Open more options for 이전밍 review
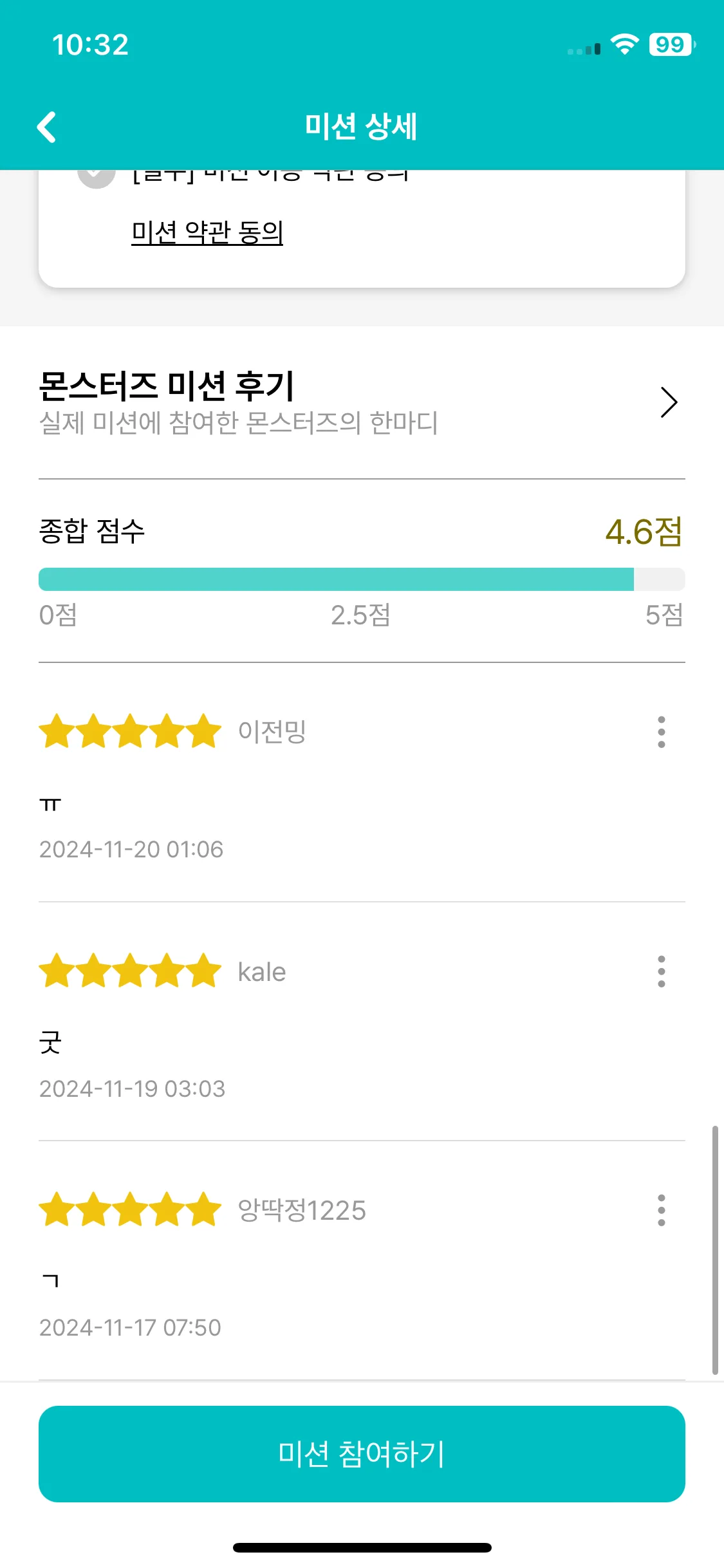This screenshot has height=1568, width=724. (x=661, y=732)
